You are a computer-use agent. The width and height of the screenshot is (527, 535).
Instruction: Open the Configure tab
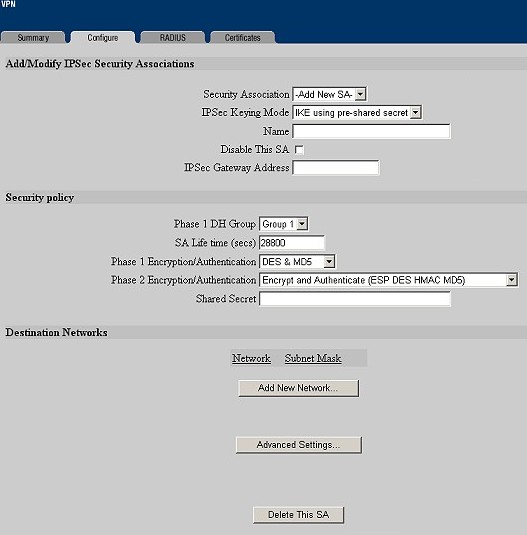103,38
